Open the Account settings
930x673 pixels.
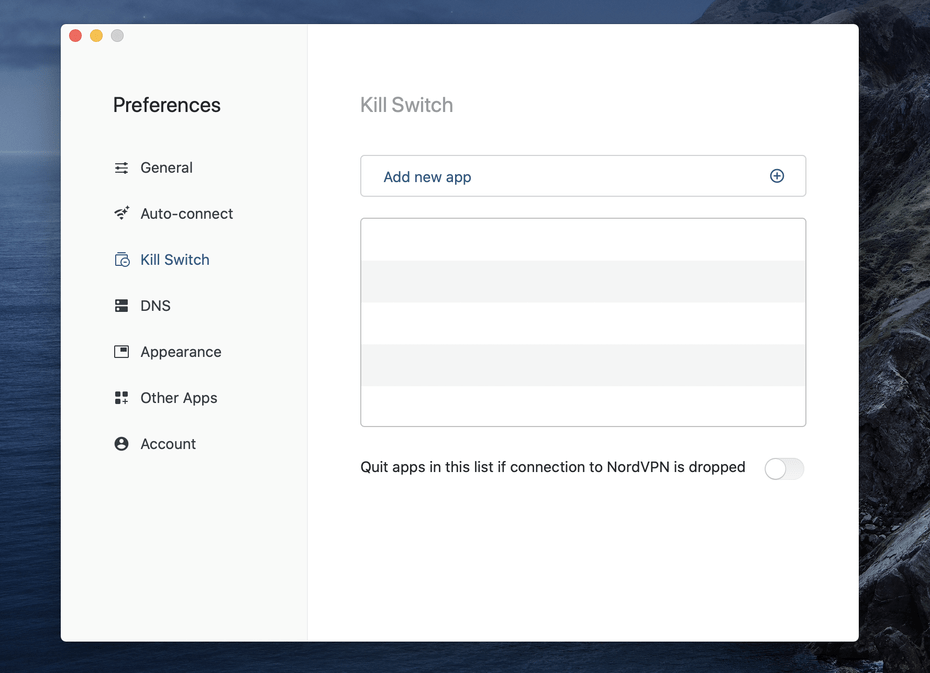click(x=168, y=444)
